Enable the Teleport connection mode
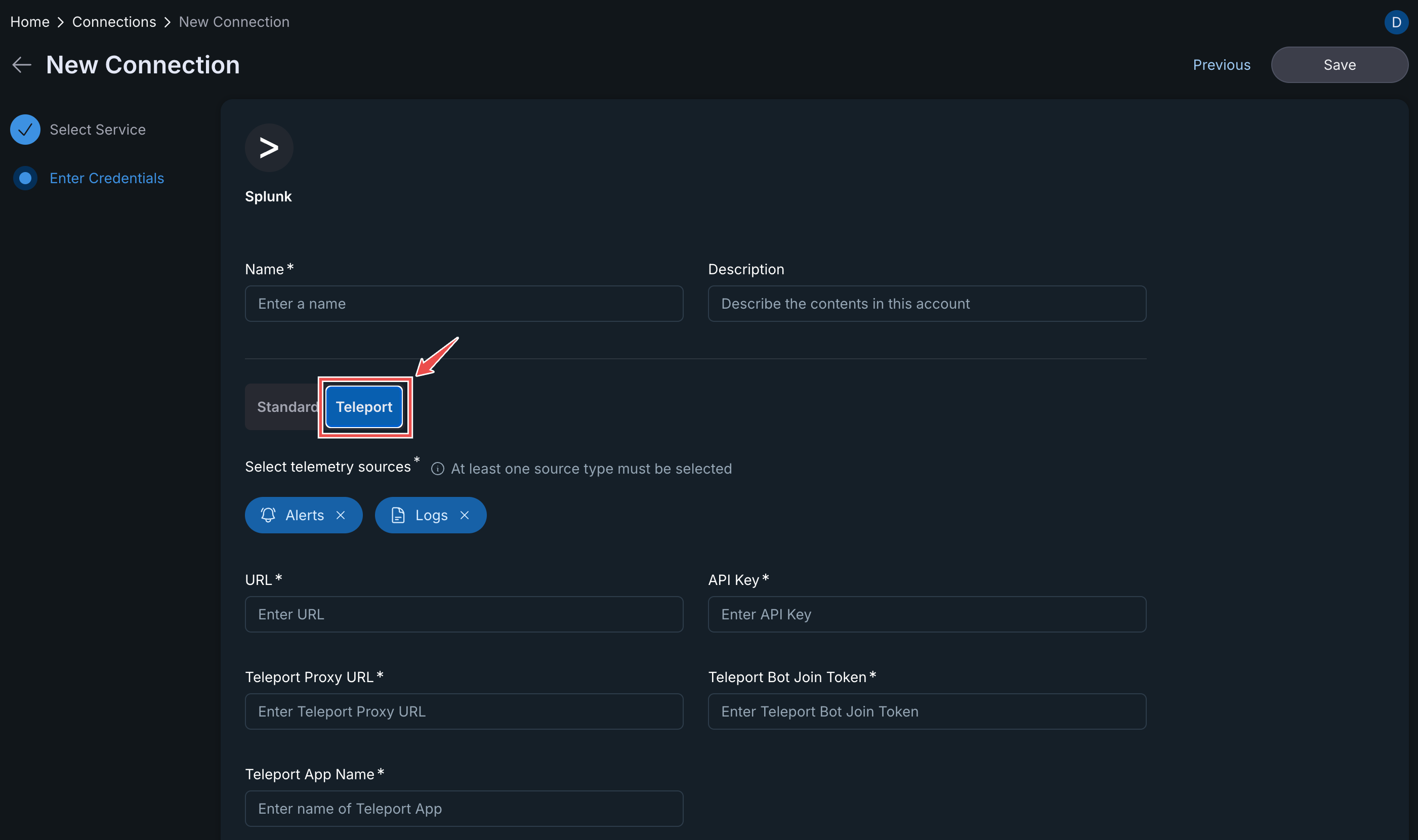The width and height of the screenshot is (1418, 840). (363, 406)
